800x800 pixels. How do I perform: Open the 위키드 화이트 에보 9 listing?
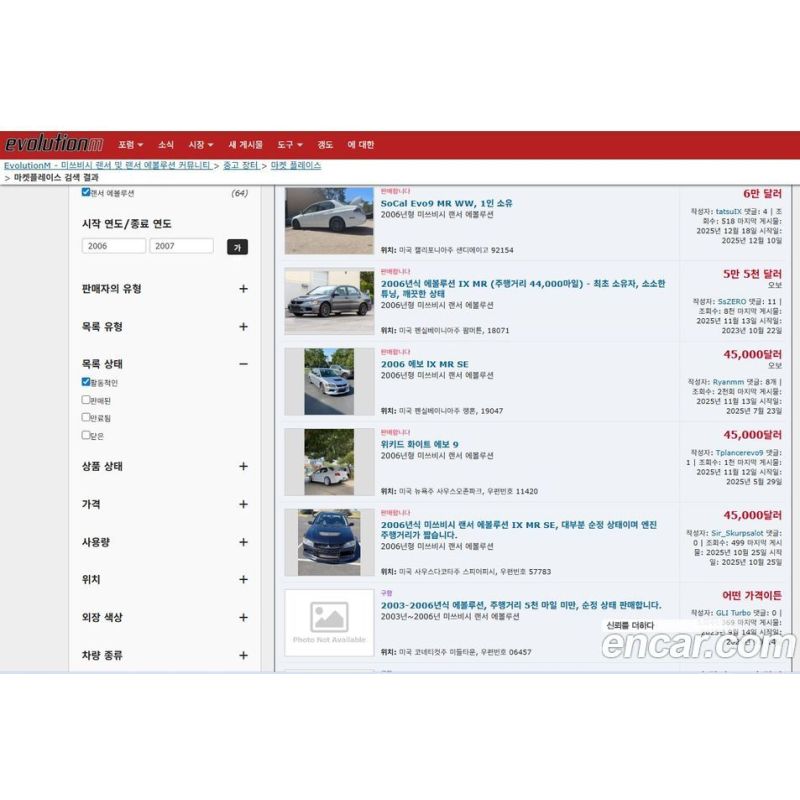(x=419, y=444)
